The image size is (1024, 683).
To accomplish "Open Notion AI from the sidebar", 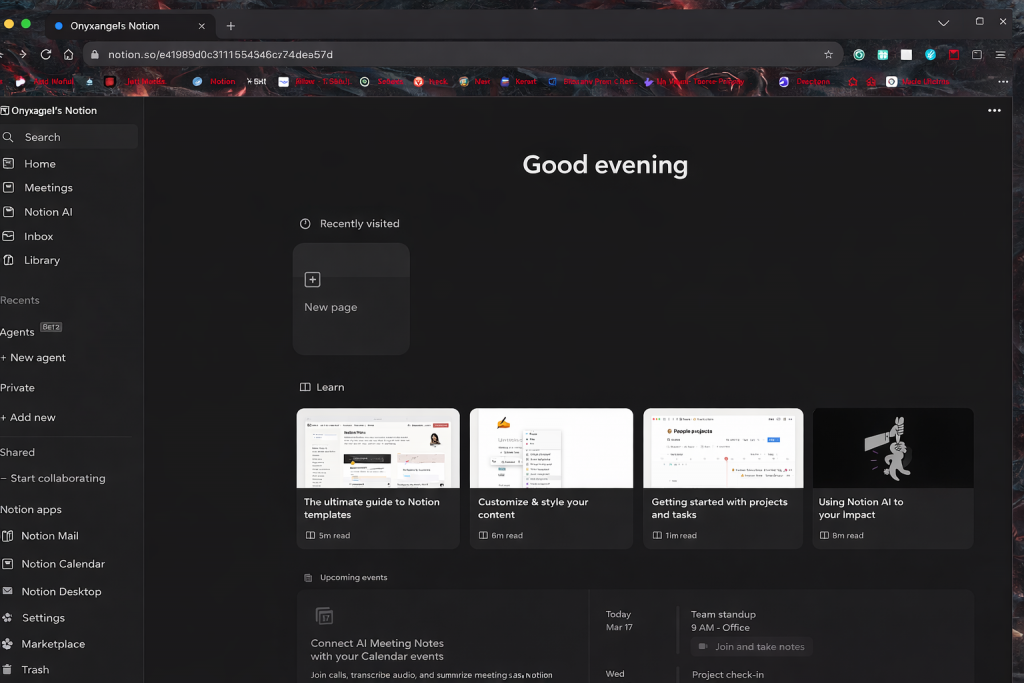I will coord(48,212).
